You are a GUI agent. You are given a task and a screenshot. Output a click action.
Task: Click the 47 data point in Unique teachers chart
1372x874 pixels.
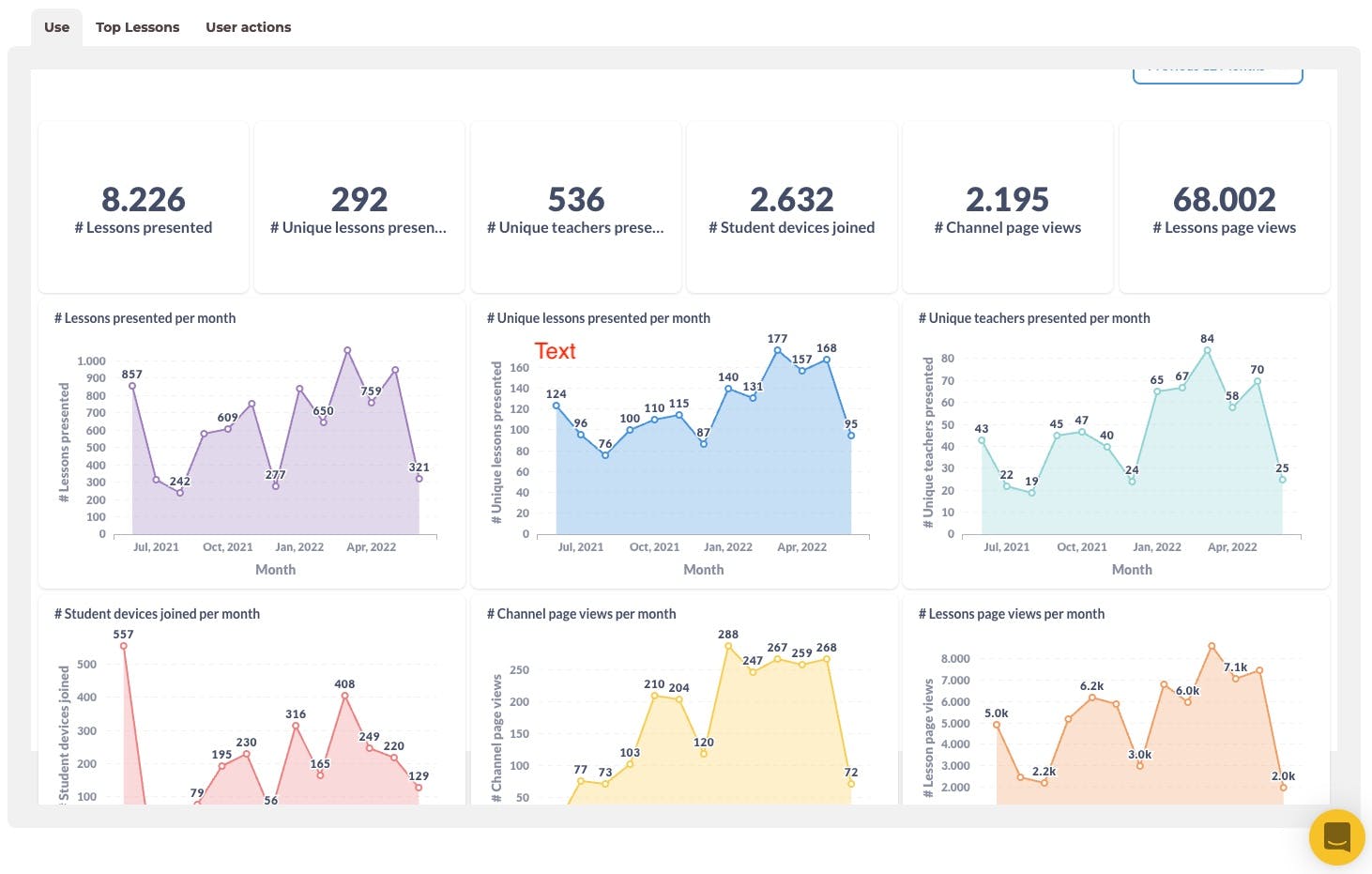tap(1082, 432)
